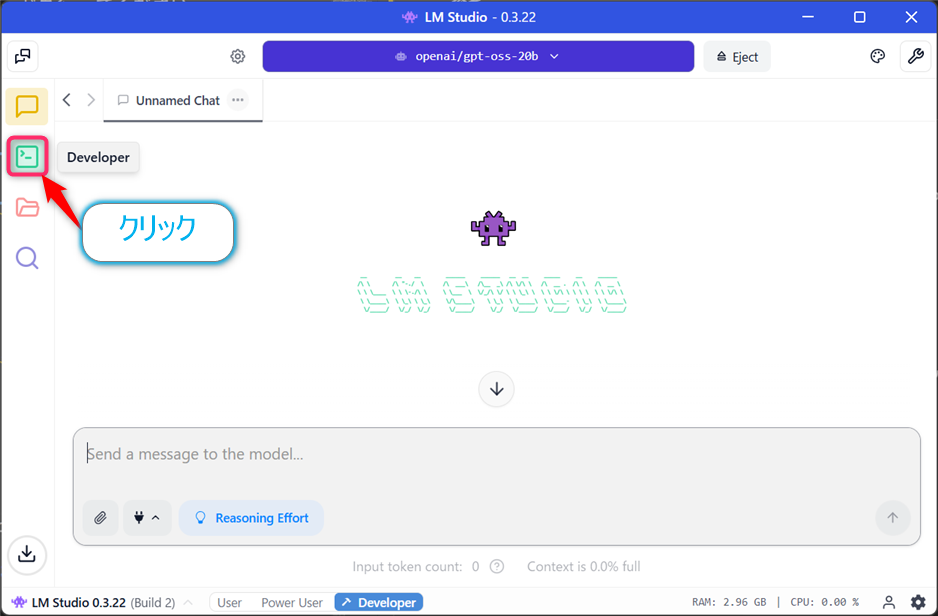This screenshot has width=938, height=616.
Task: Open app settings gear in status bar
Action: pyautogui.click(x=918, y=602)
